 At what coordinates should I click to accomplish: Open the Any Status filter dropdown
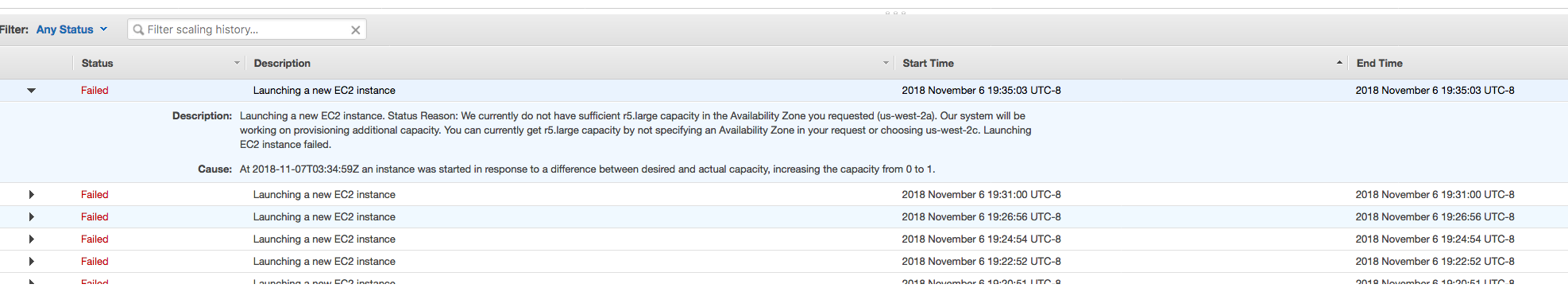(71, 29)
